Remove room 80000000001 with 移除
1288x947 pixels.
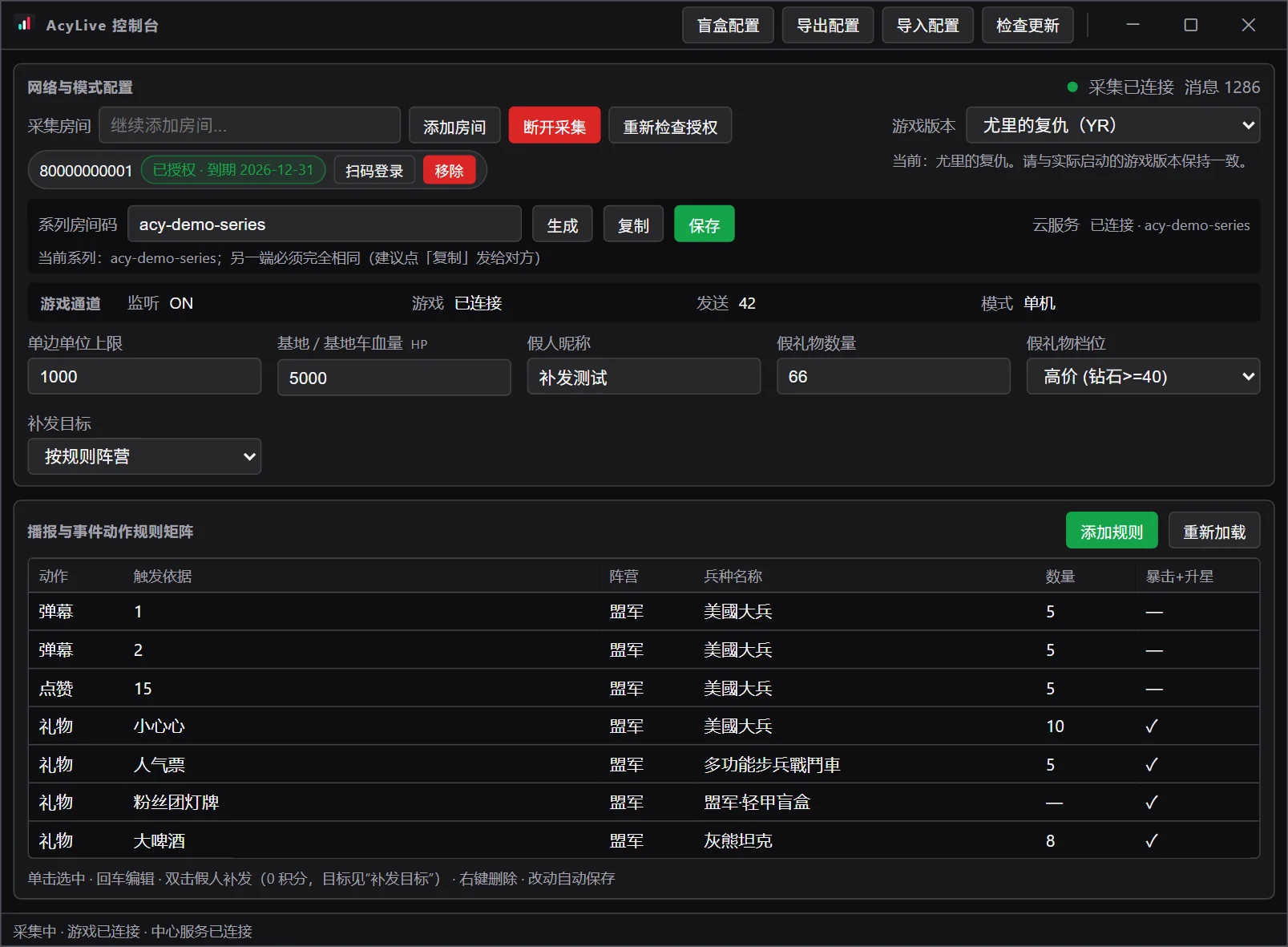450,170
